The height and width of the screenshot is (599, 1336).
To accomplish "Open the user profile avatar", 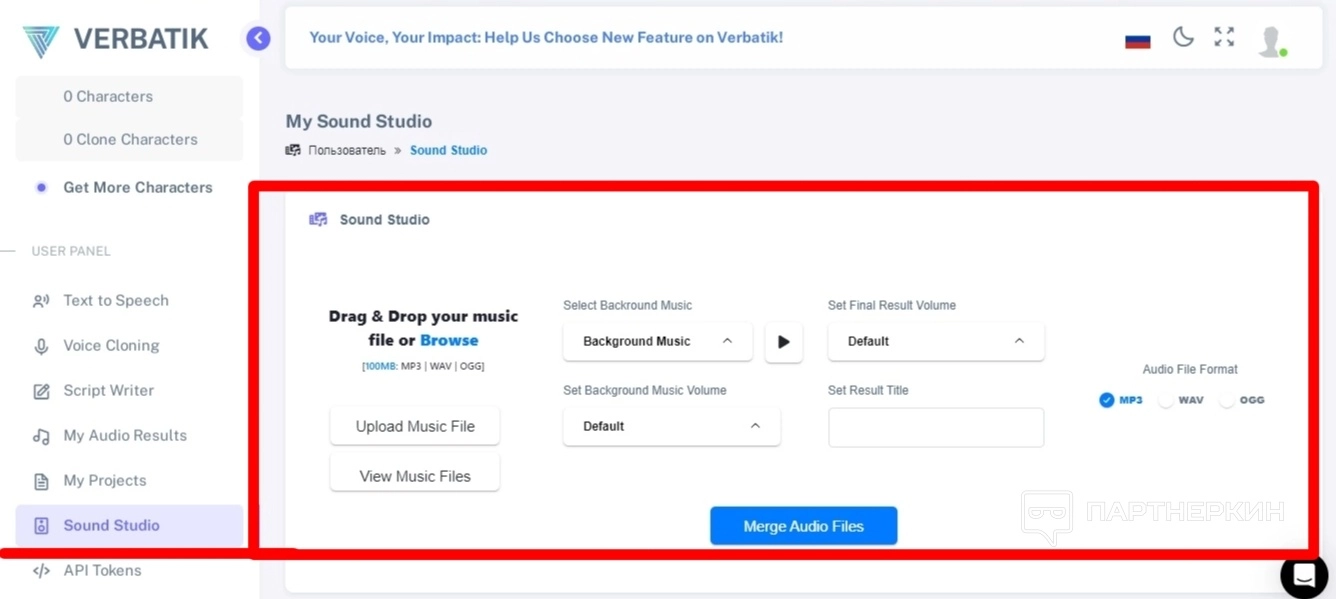I will click(1271, 40).
